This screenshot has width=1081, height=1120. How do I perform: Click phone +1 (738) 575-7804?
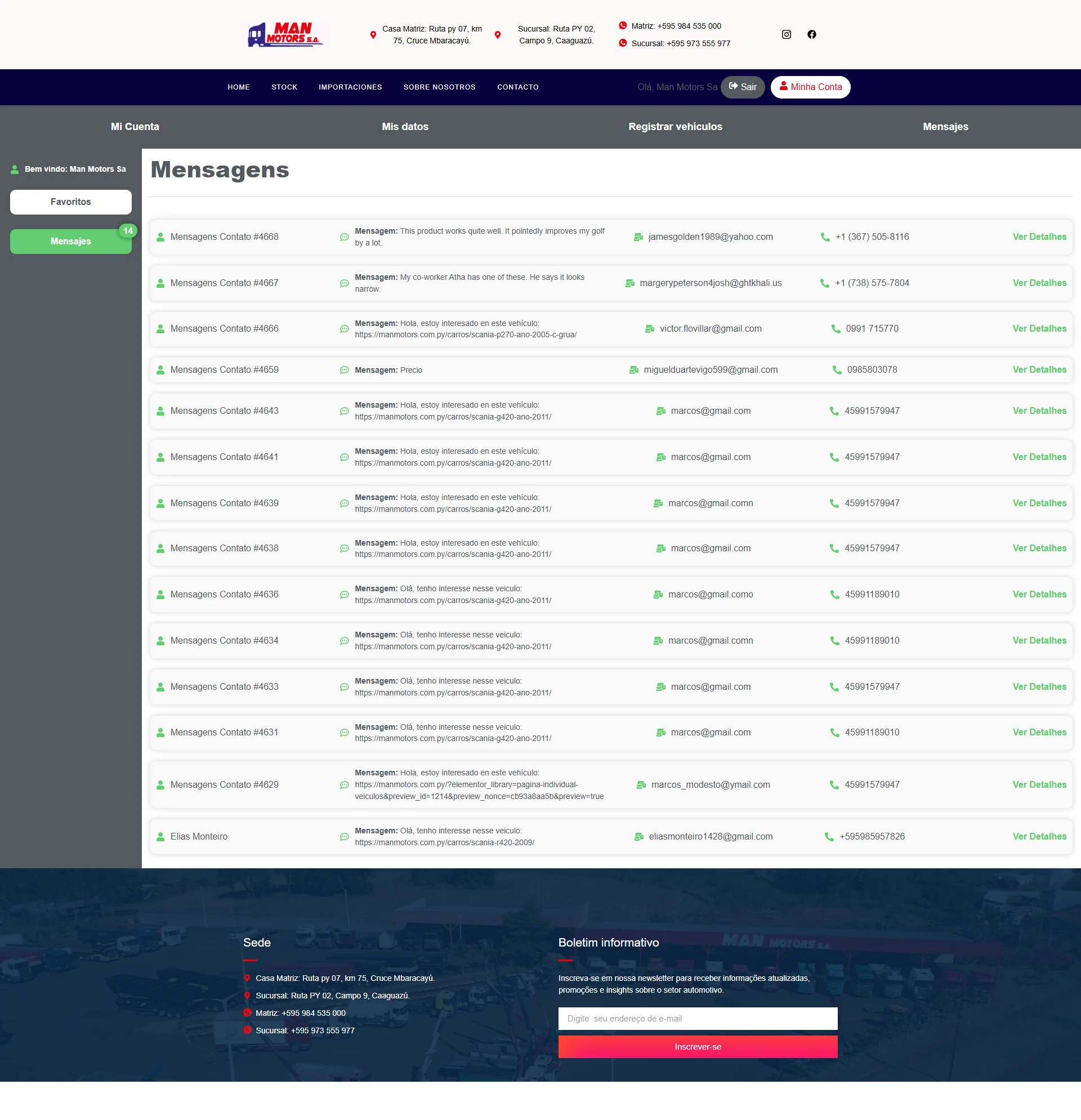pyautogui.click(x=872, y=283)
